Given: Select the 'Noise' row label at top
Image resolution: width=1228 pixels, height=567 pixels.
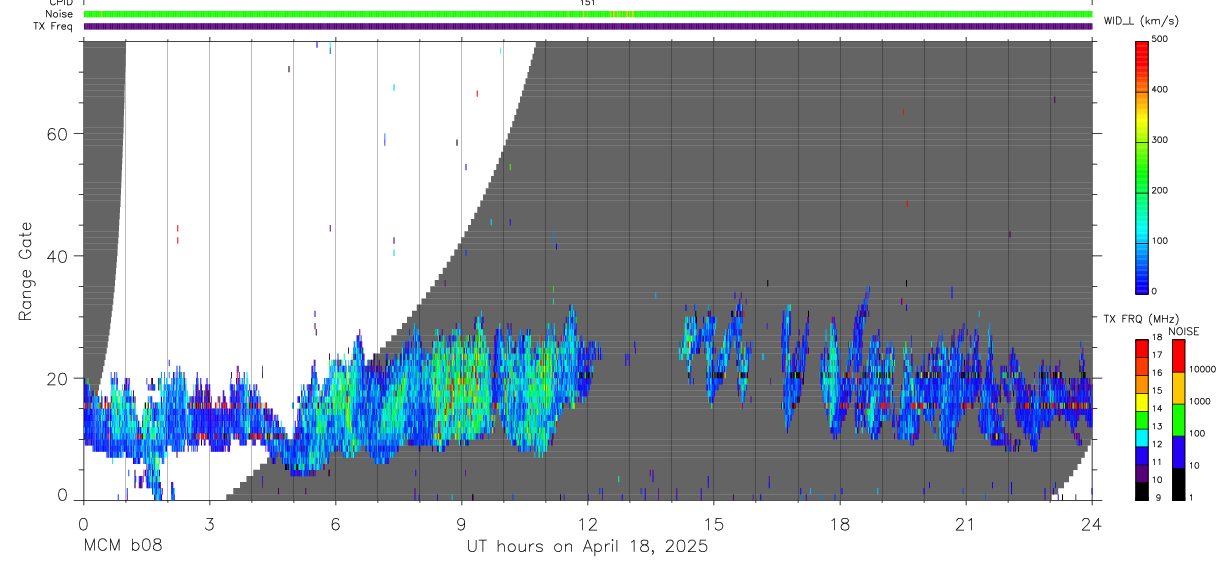Looking at the screenshot, I should pos(59,15).
